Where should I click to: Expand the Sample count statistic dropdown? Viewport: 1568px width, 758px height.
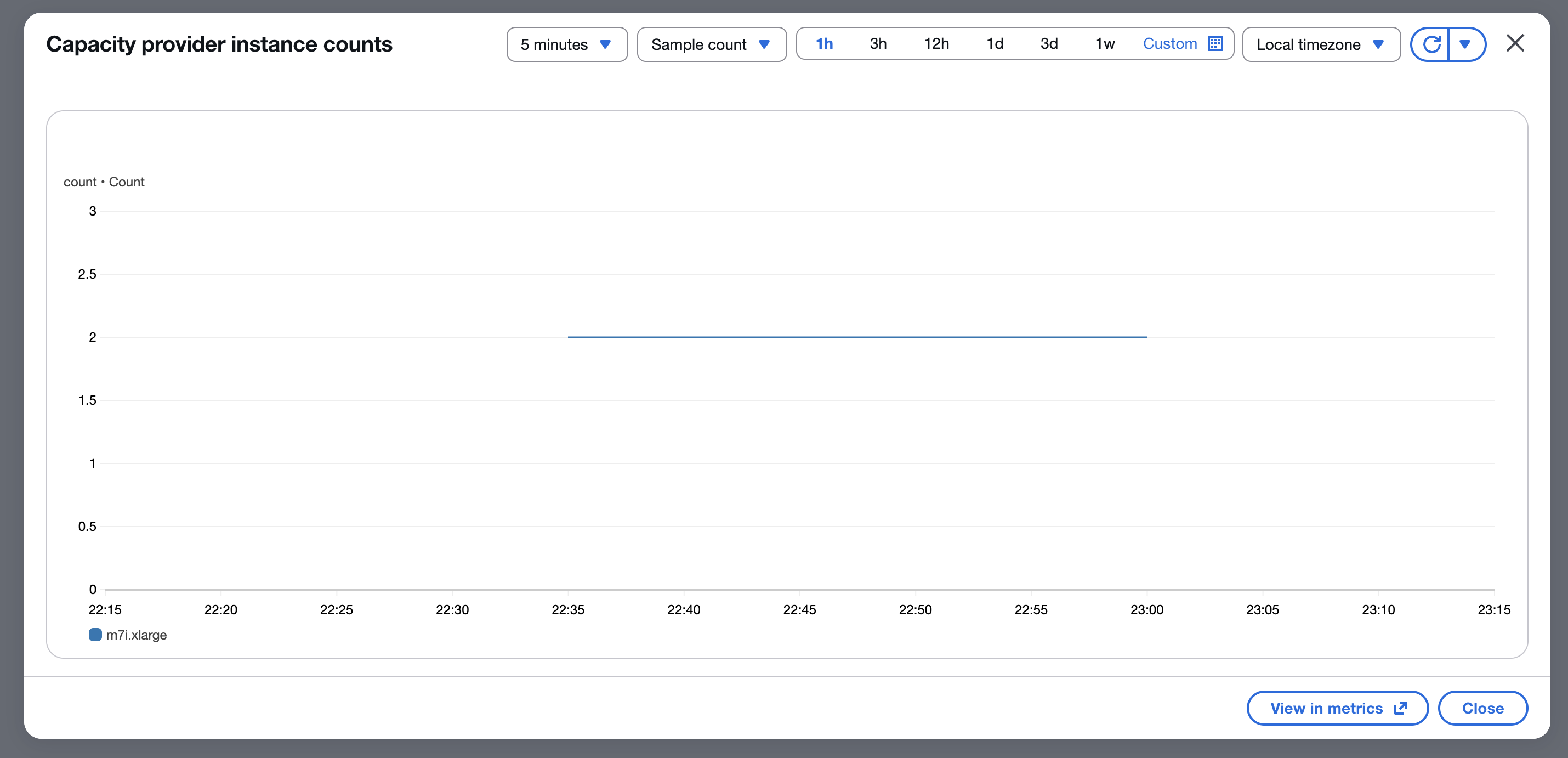(711, 44)
